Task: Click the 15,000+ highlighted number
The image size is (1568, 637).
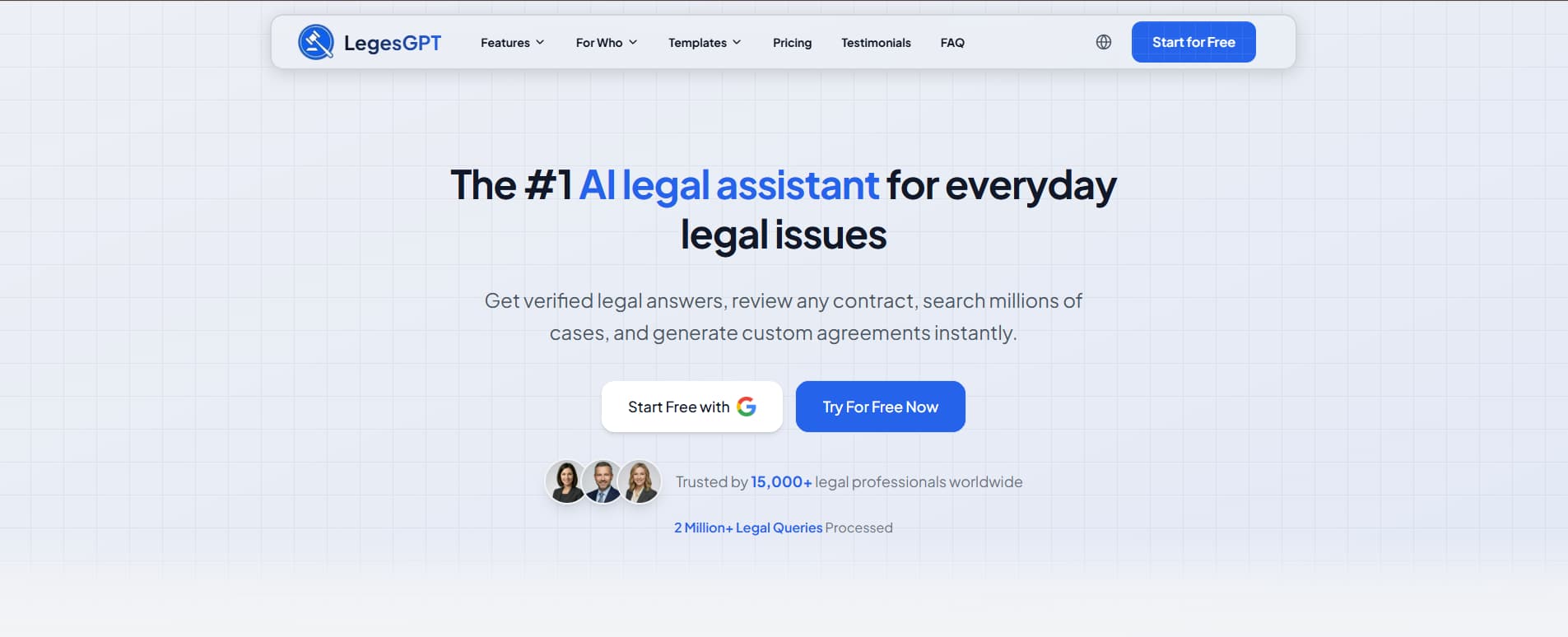Action: click(781, 482)
